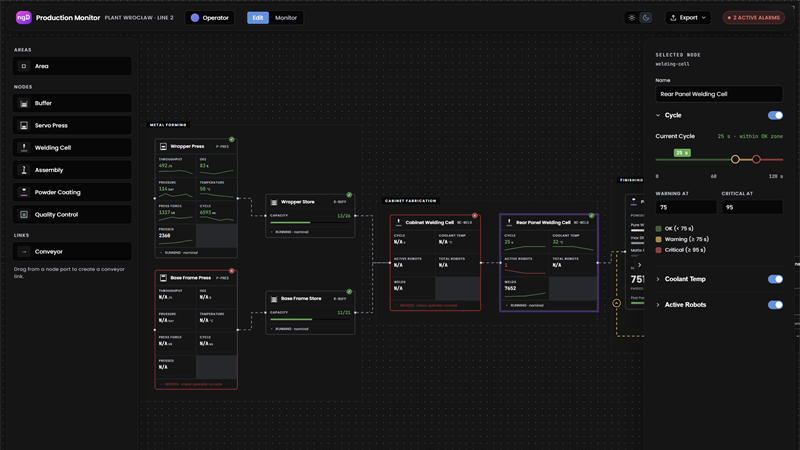Click the Base Frame Press node icon
The height and width of the screenshot is (450, 800).
(163, 278)
